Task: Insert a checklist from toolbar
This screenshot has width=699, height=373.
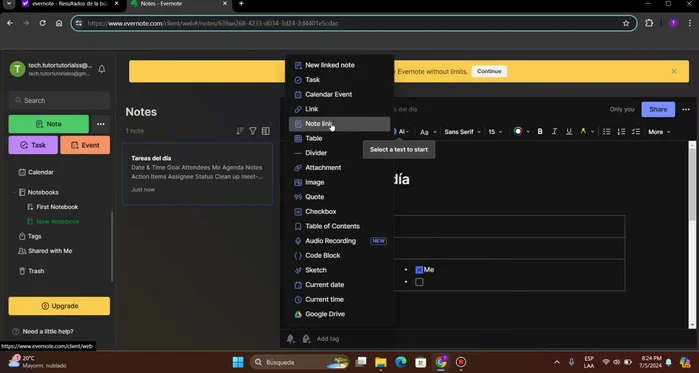Action: pos(636,131)
